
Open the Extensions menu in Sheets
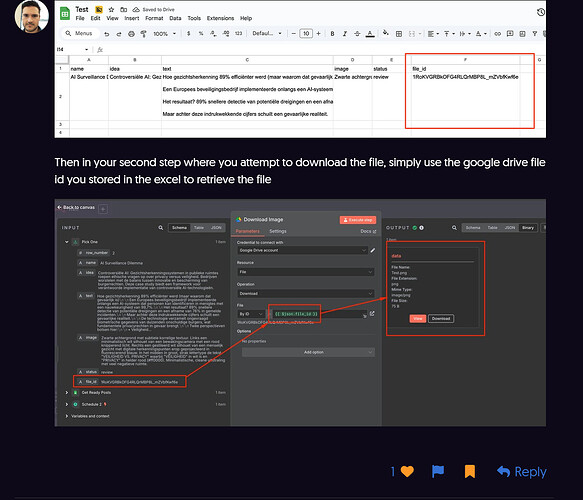pyautogui.click(x=220, y=18)
